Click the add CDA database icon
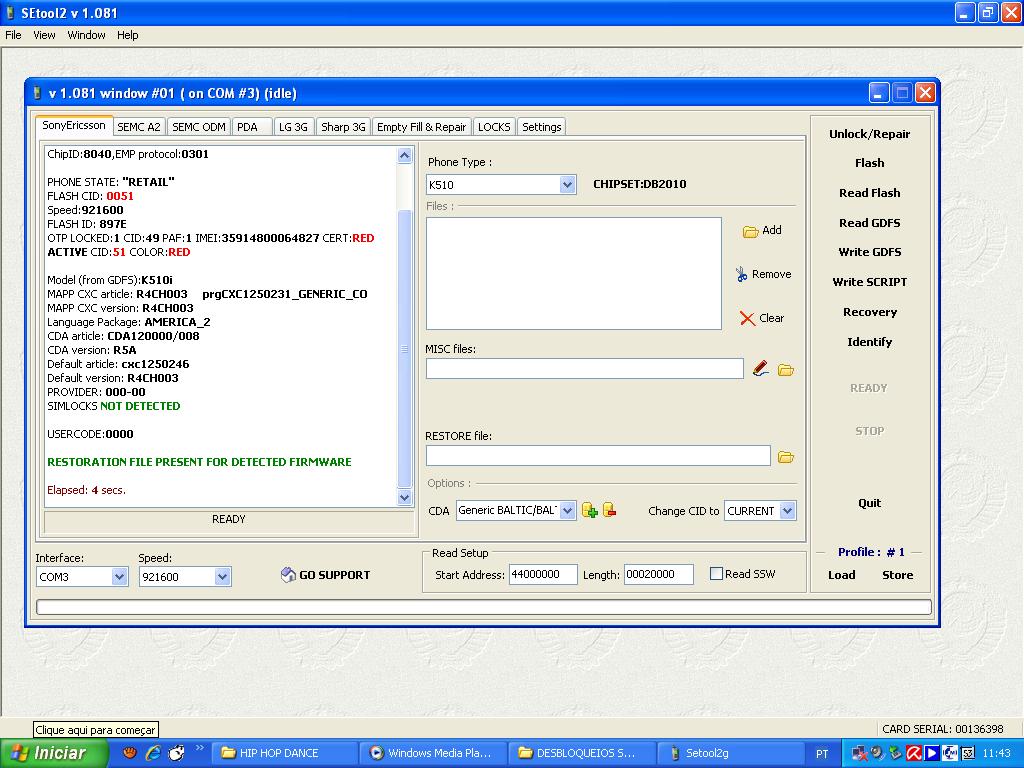1024x768 pixels. (x=590, y=510)
